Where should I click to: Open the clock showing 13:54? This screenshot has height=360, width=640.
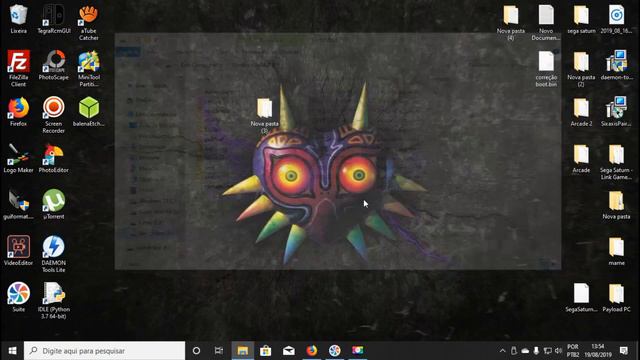598,351
